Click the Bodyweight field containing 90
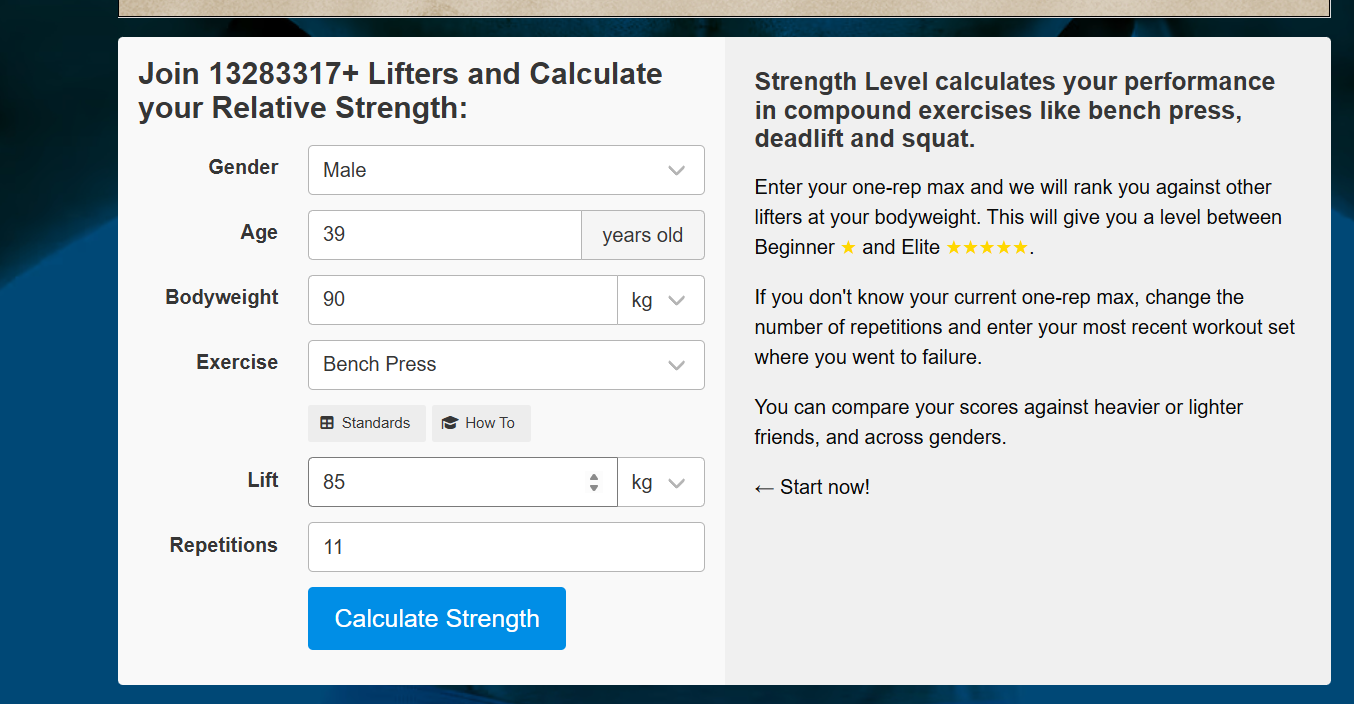The height and width of the screenshot is (704, 1354). (462, 300)
